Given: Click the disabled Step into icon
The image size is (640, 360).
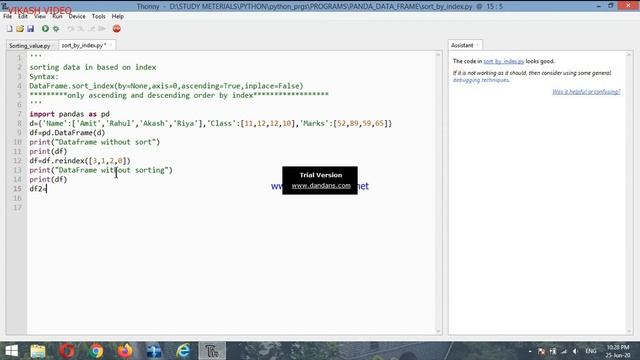Looking at the screenshot, I should [x=81, y=29].
